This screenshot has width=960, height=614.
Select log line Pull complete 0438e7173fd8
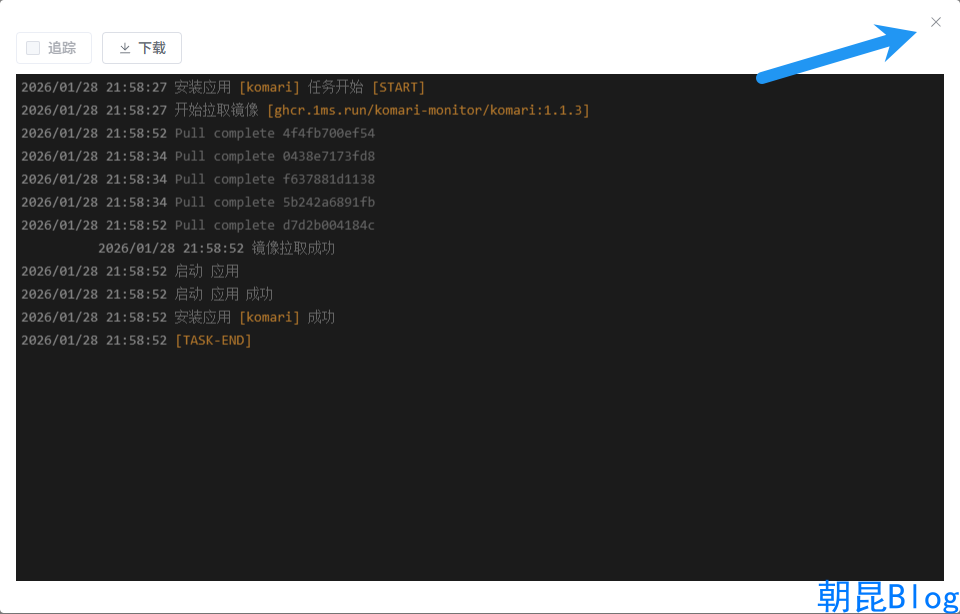[x=198, y=156]
